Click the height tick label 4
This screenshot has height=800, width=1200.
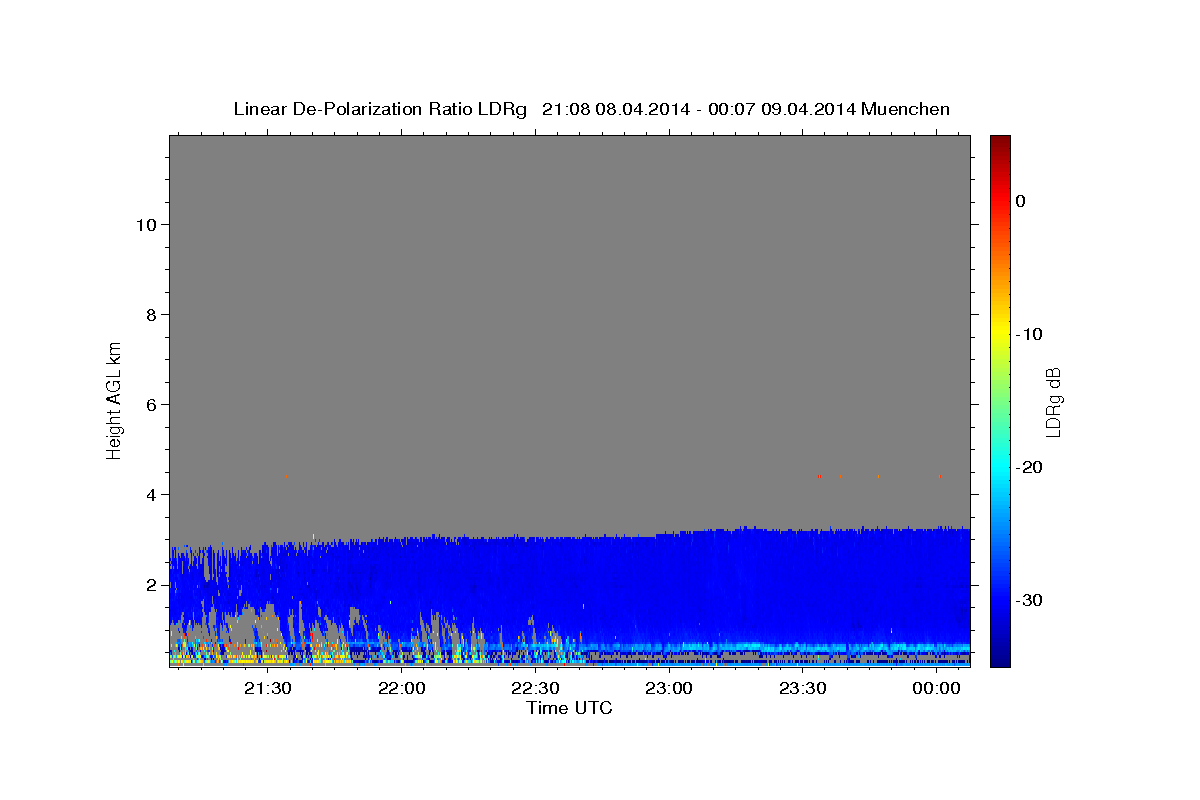coord(150,494)
